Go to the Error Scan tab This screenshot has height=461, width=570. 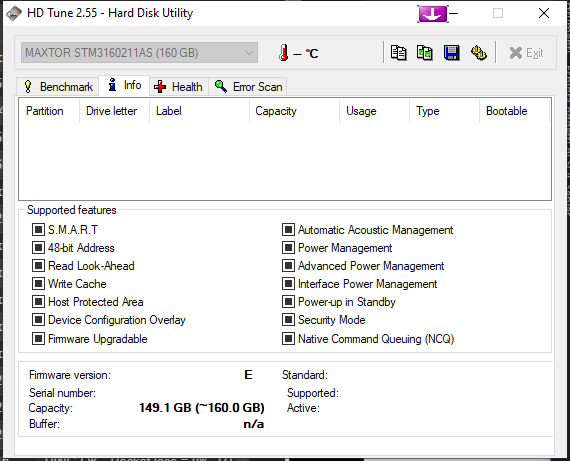248,87
